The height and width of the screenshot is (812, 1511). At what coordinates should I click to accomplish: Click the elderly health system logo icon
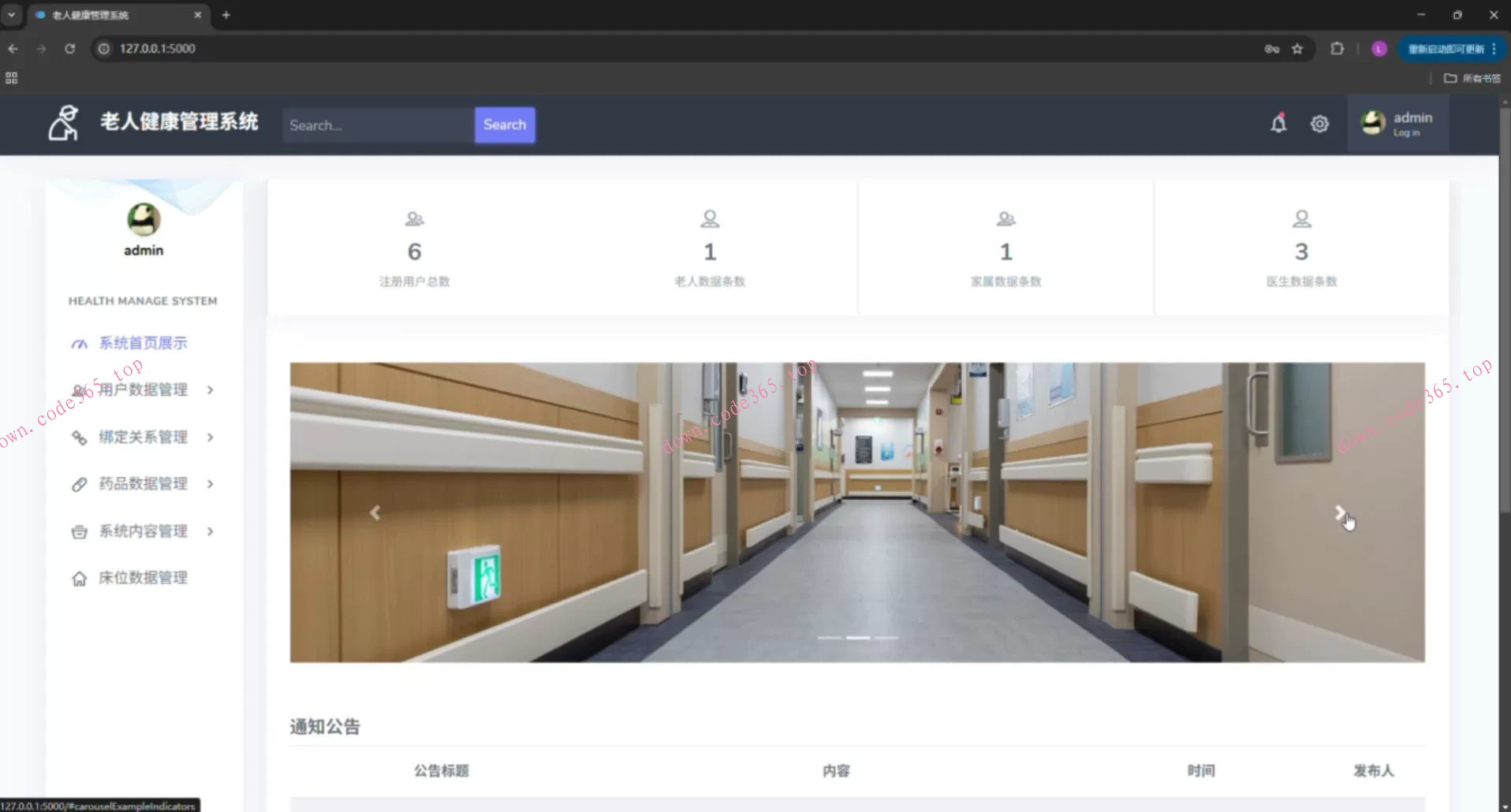click(63, 123)
